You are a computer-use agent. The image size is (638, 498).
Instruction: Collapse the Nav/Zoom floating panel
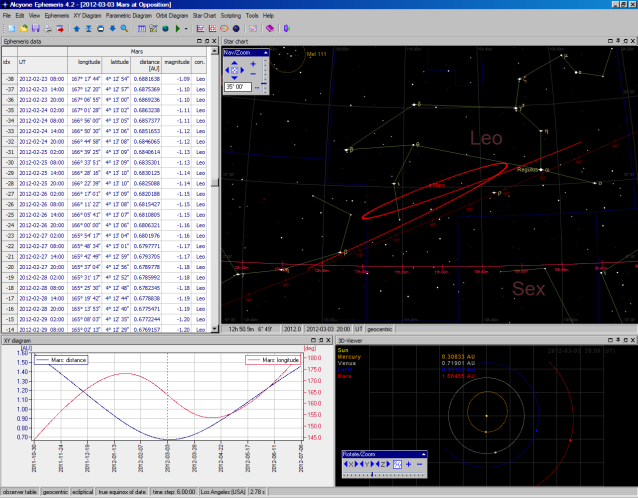(266, 51)
